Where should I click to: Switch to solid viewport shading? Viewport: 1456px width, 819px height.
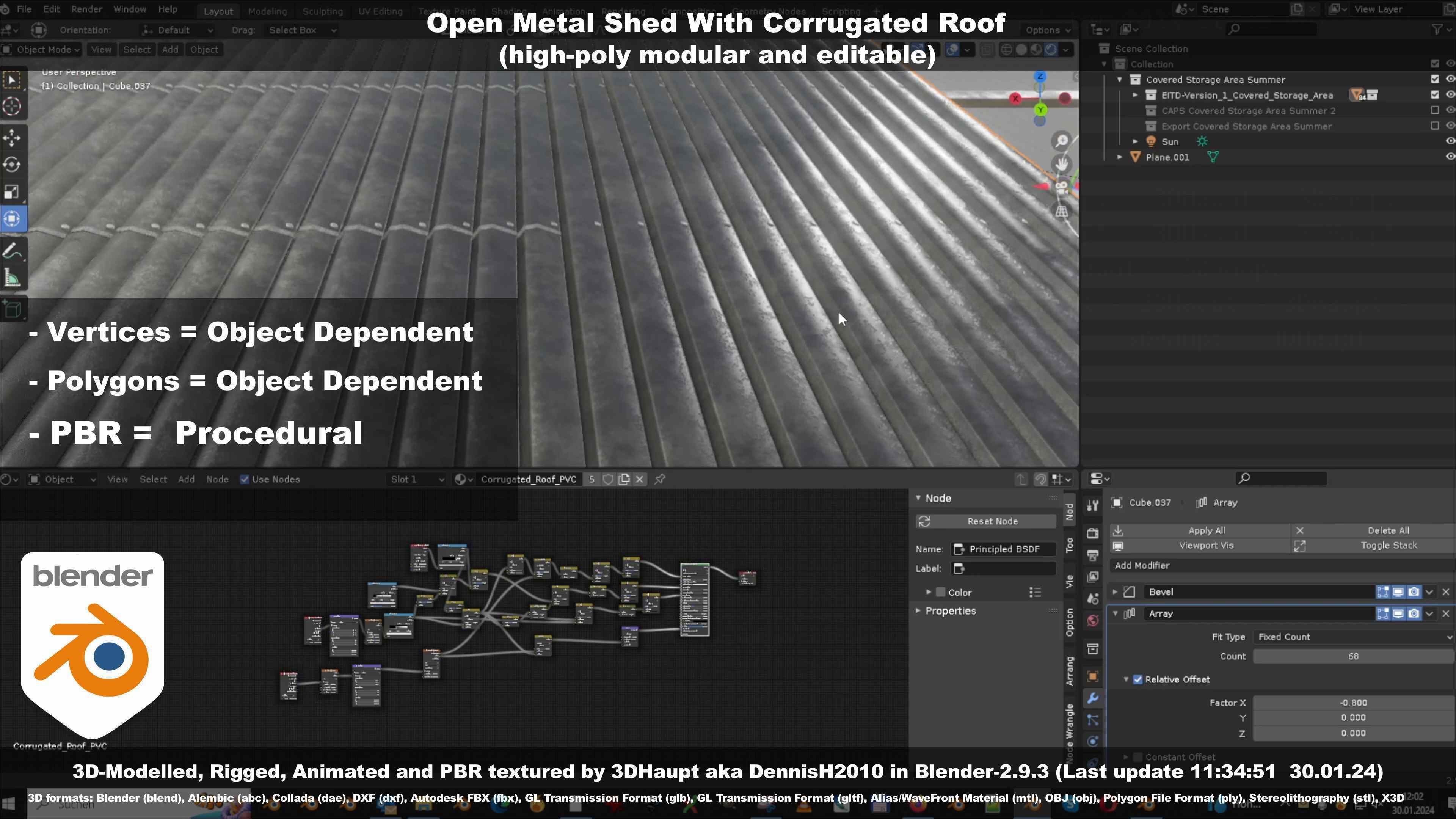[x=1021, y=50]
